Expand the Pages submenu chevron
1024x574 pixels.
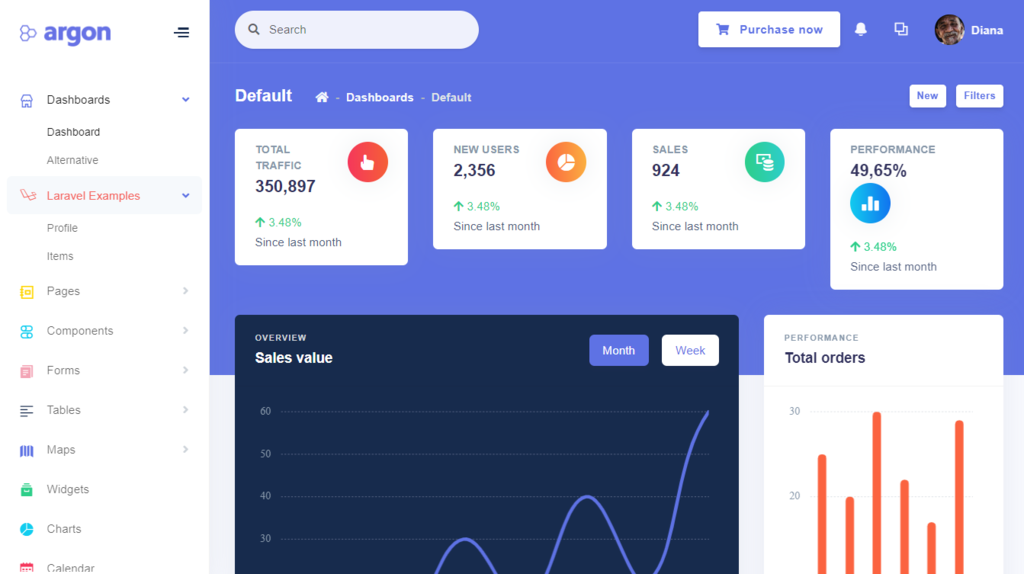click(185, 291)
